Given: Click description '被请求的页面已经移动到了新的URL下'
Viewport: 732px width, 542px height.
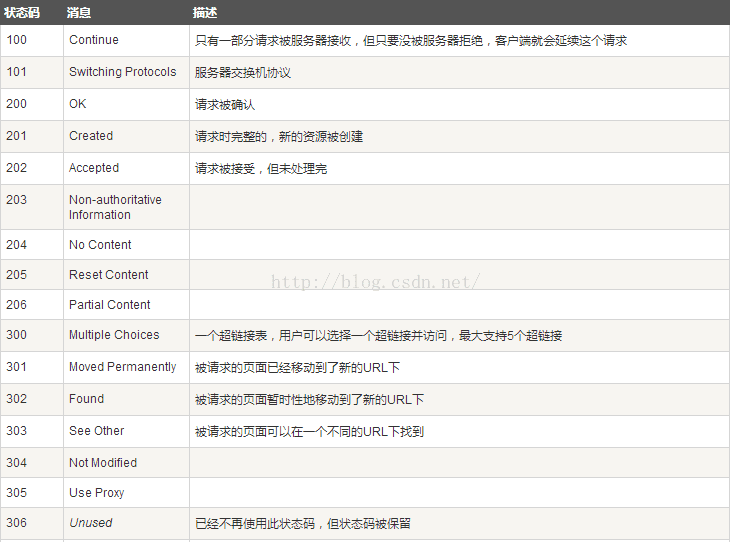Looking at the screenshot, I should 297,368.
